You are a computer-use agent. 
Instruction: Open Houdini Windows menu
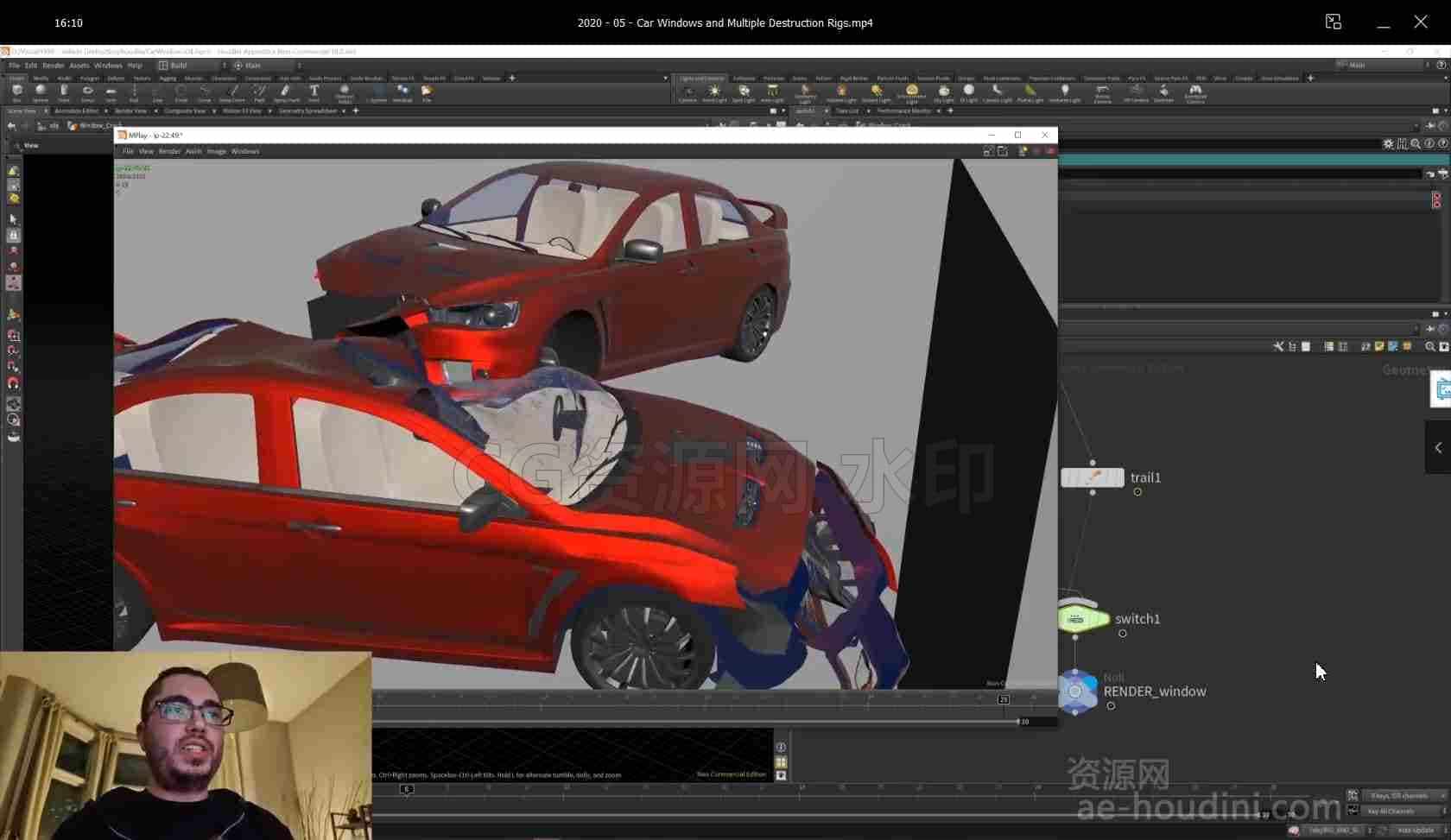[108, 66]
